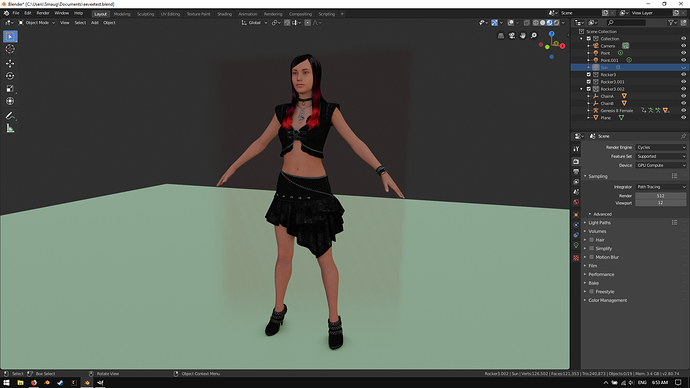Click the pan view hand icon

(x=523, y=36)
